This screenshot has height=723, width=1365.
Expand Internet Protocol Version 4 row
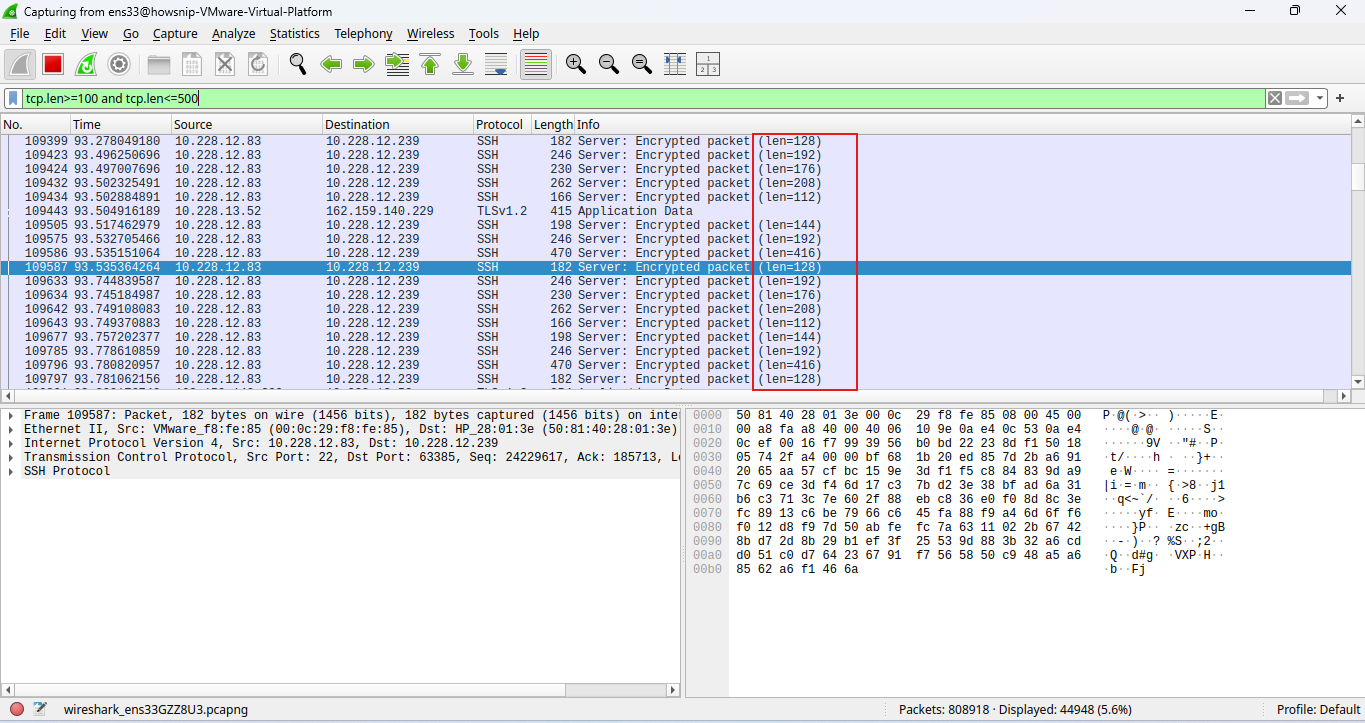click(10, 443)
